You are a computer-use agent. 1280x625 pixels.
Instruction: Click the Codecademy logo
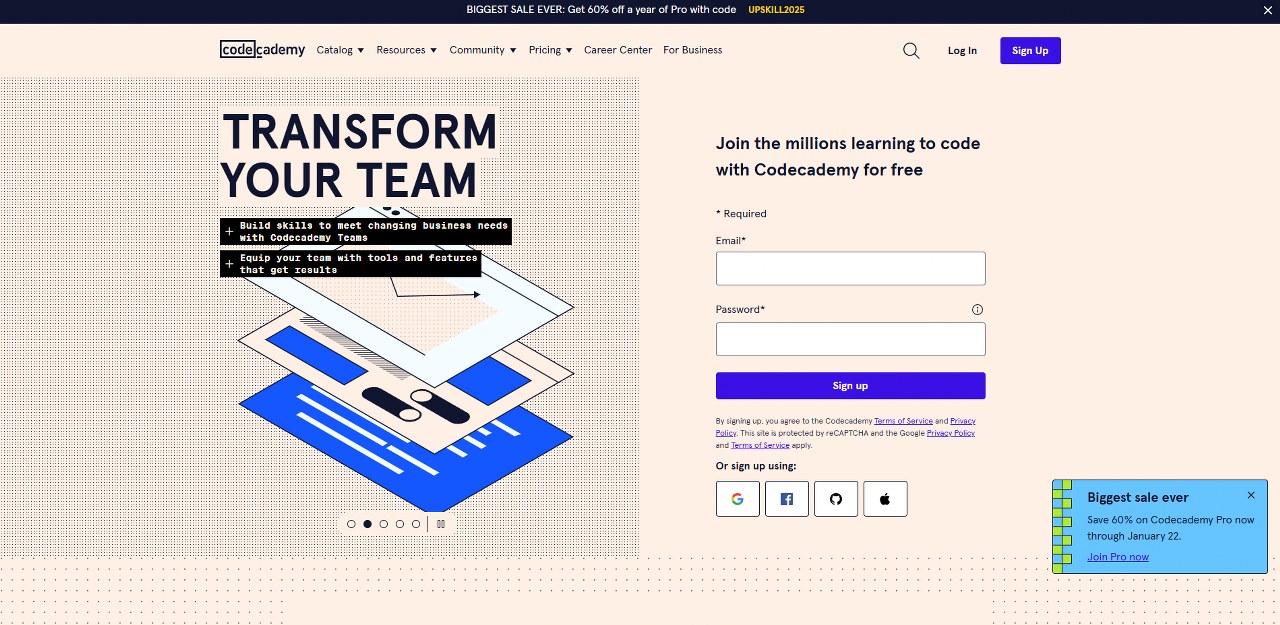pyautogui.click(x=262, y=50)
